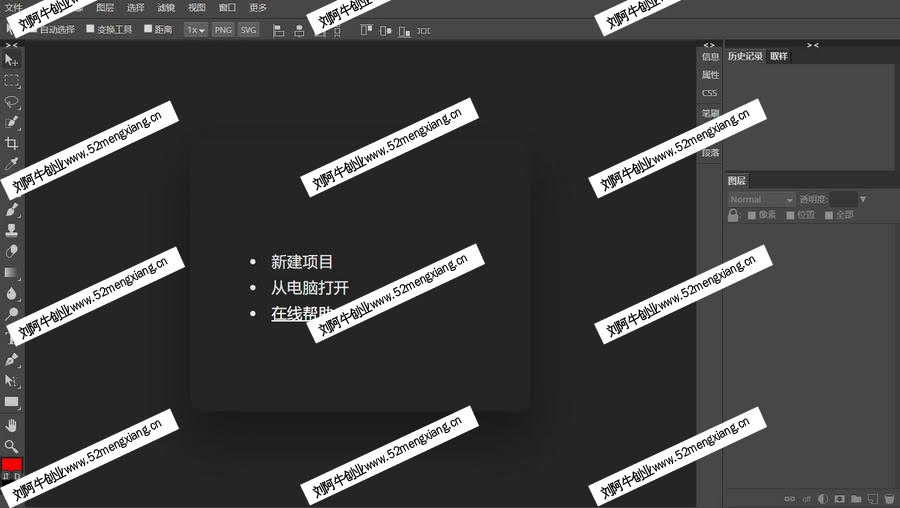
Task: Open the CSS side panel
Action: tap(709, 93)
